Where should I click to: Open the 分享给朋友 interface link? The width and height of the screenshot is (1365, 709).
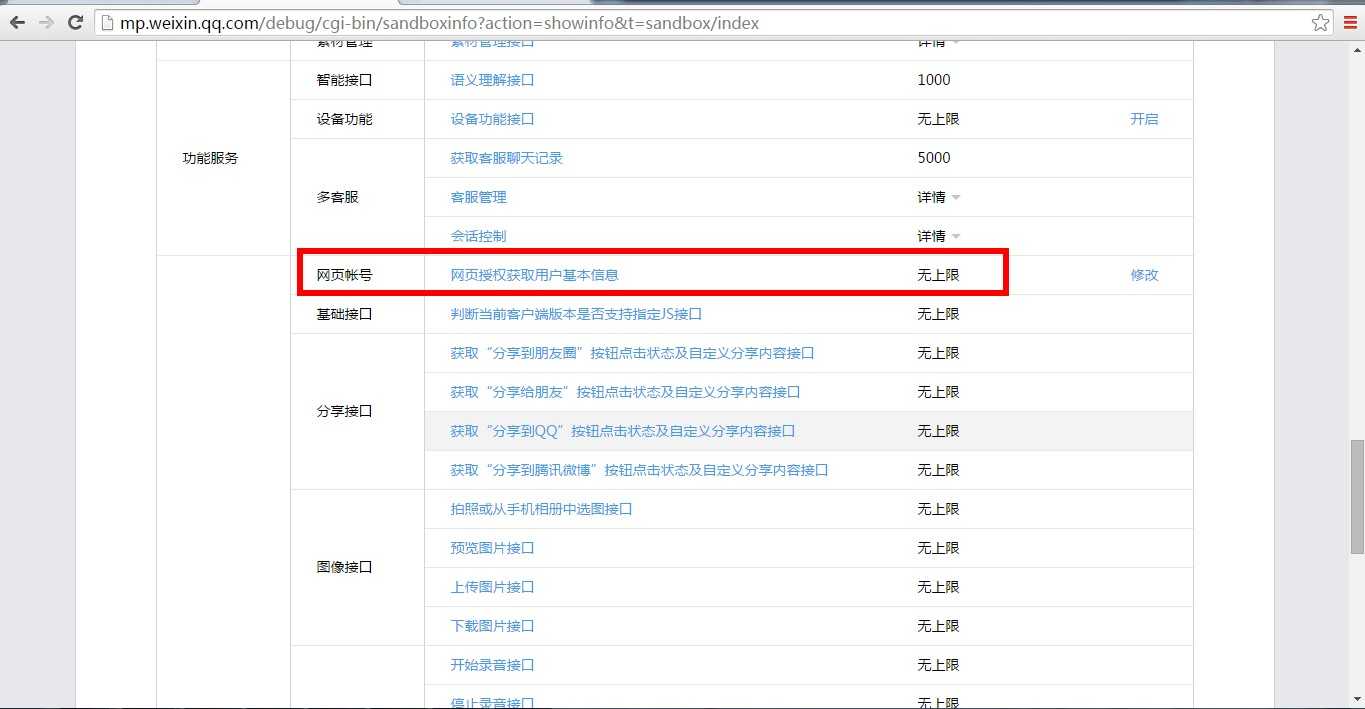[625, 392]
